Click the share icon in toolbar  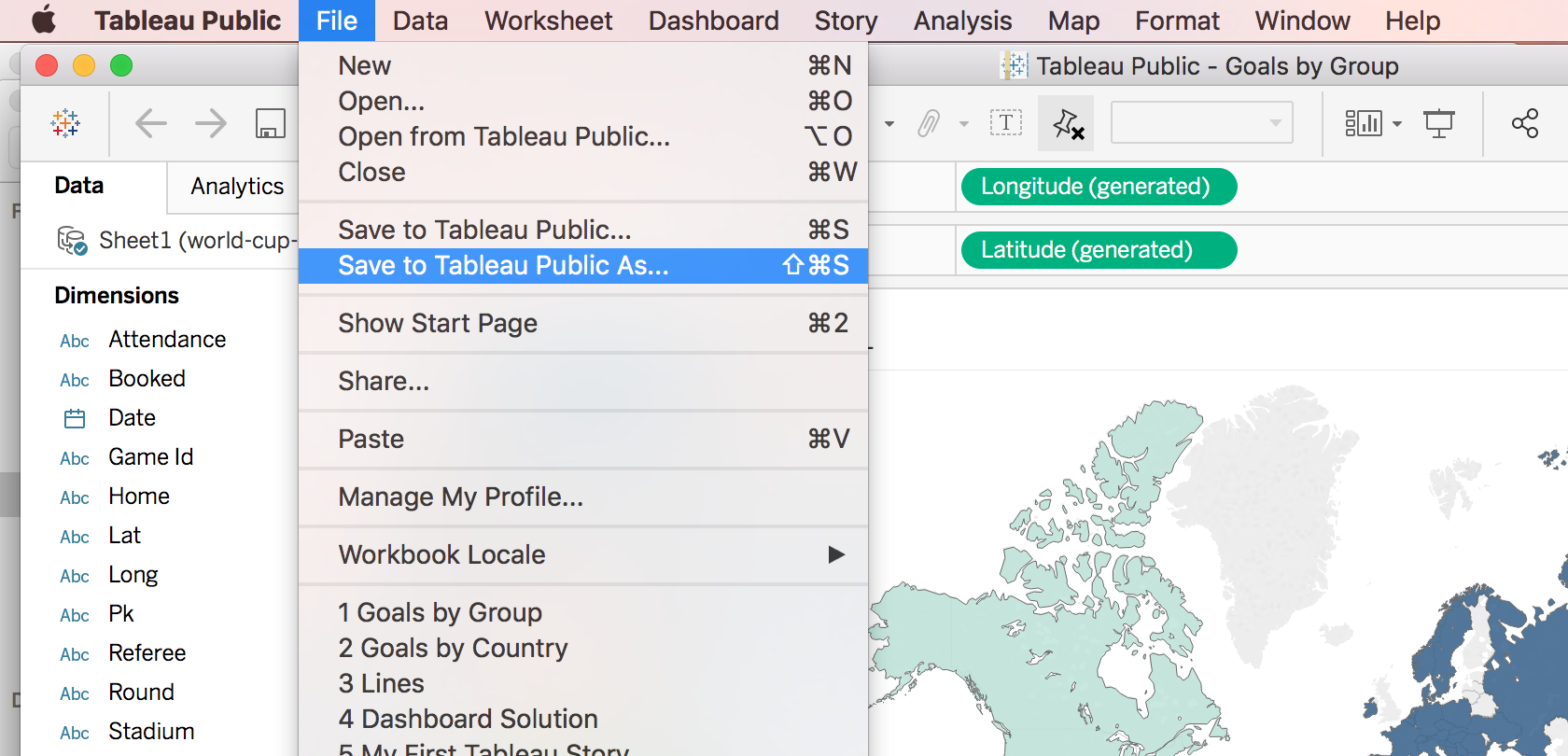pos(1525,123)
